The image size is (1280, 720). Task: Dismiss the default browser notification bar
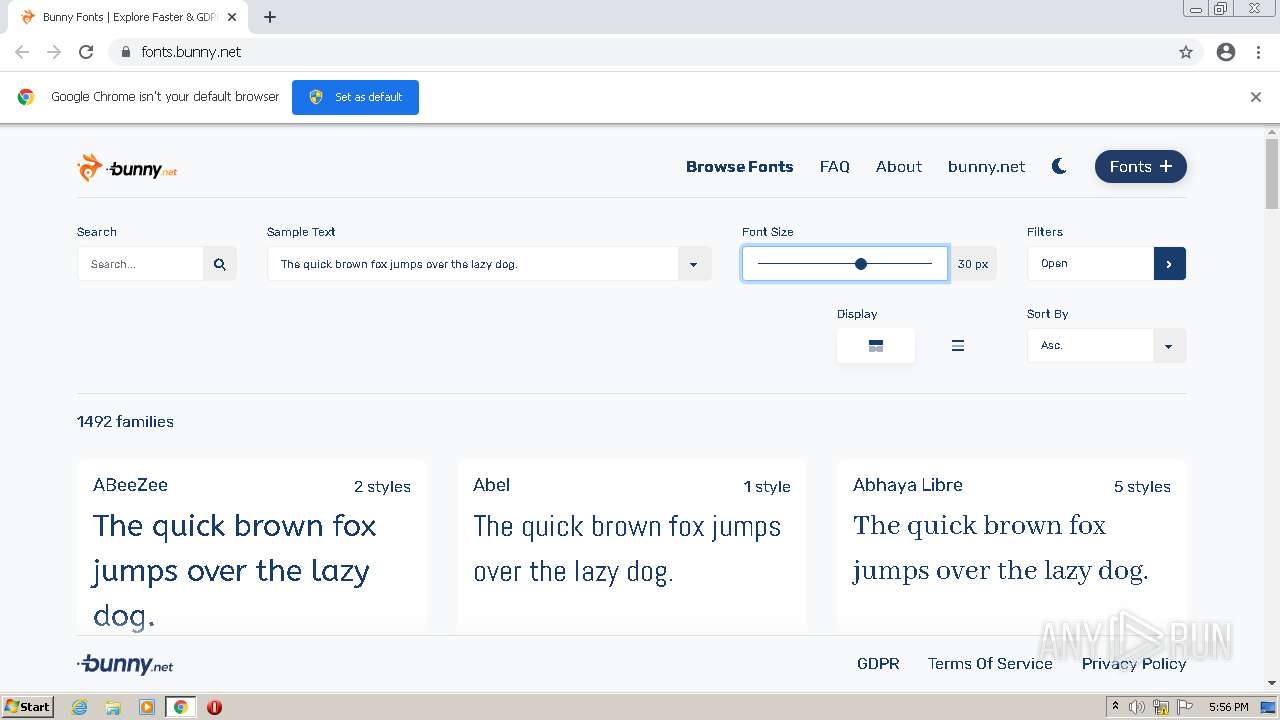tap(1256, 97)
